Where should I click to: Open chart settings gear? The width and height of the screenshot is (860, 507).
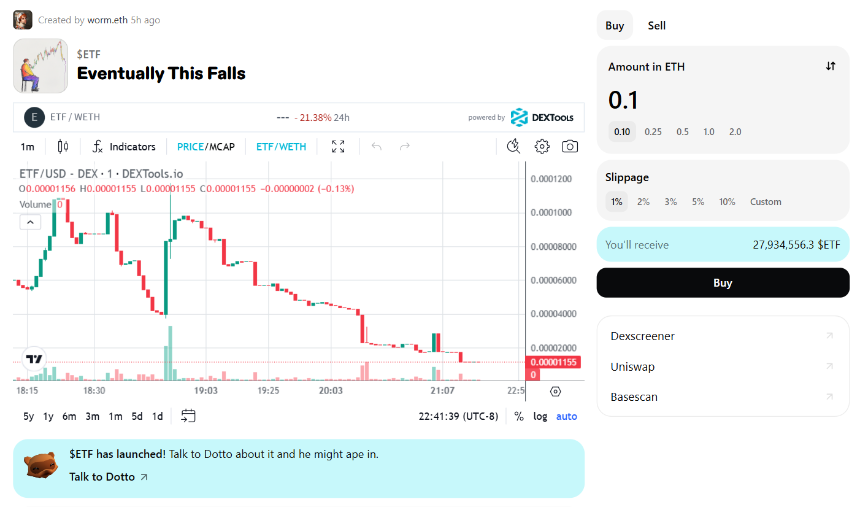click(542, 147)
